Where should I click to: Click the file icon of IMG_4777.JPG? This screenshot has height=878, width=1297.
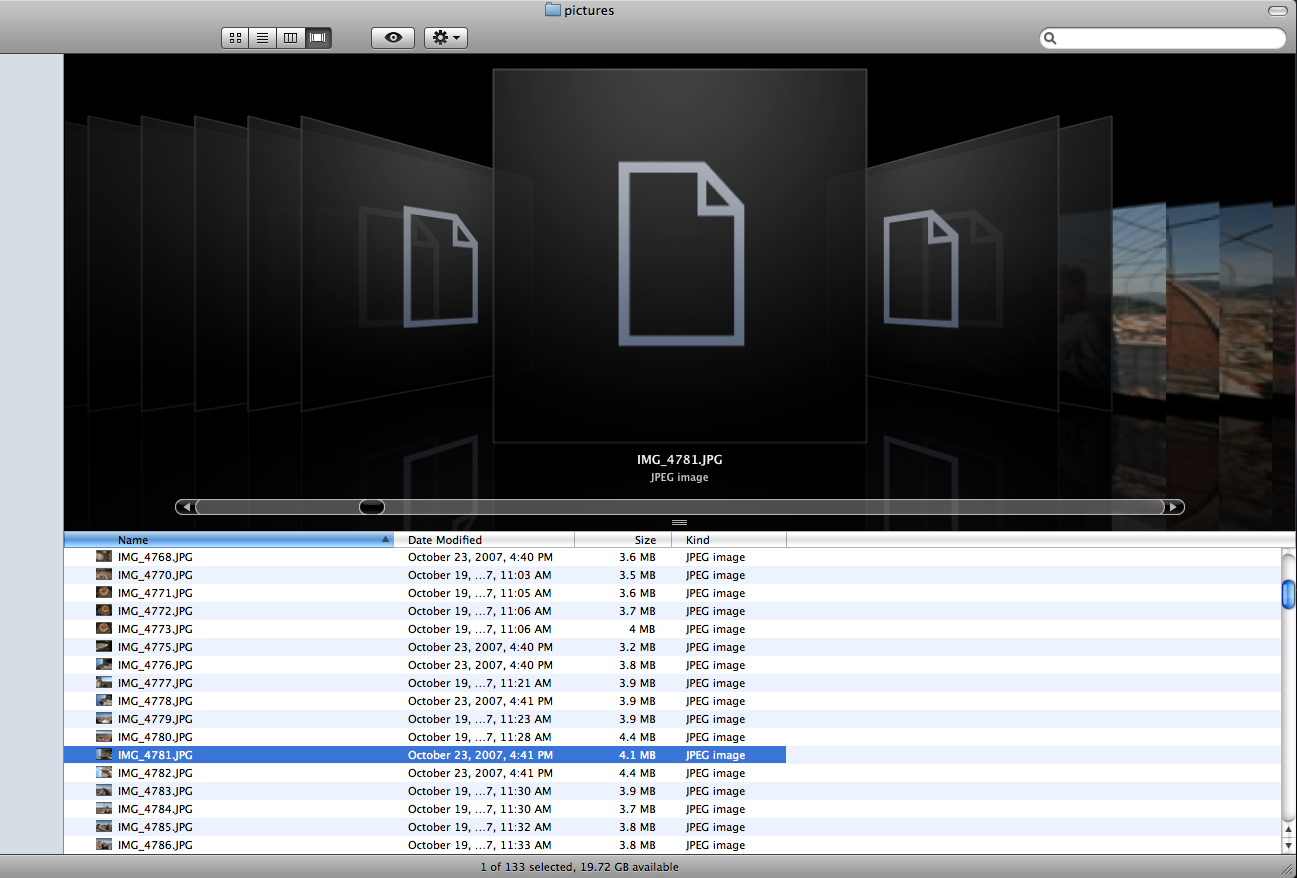tap(104, 683)
